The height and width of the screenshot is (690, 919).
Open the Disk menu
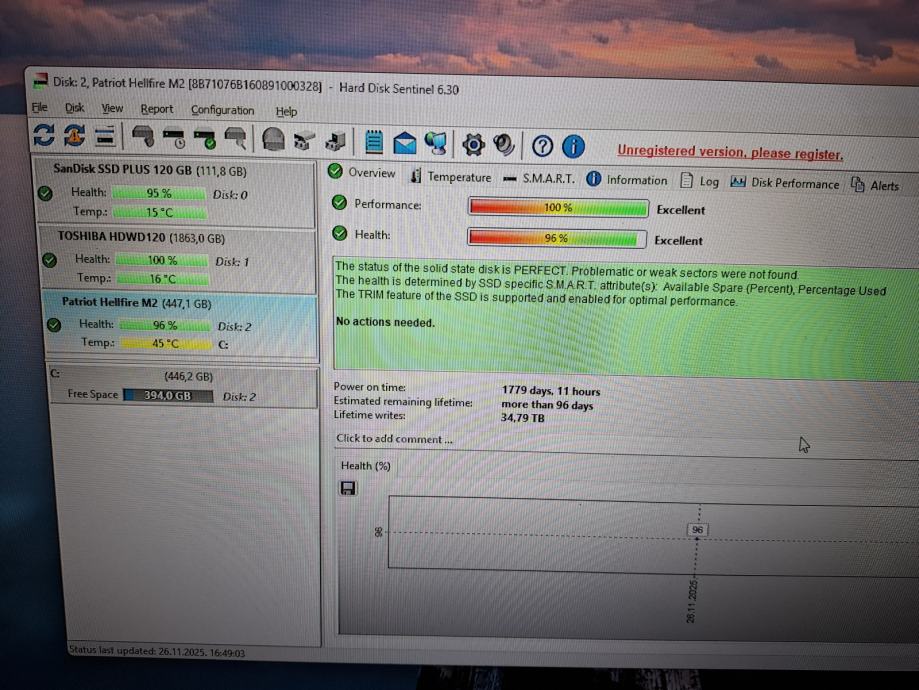tap(74, 108)
